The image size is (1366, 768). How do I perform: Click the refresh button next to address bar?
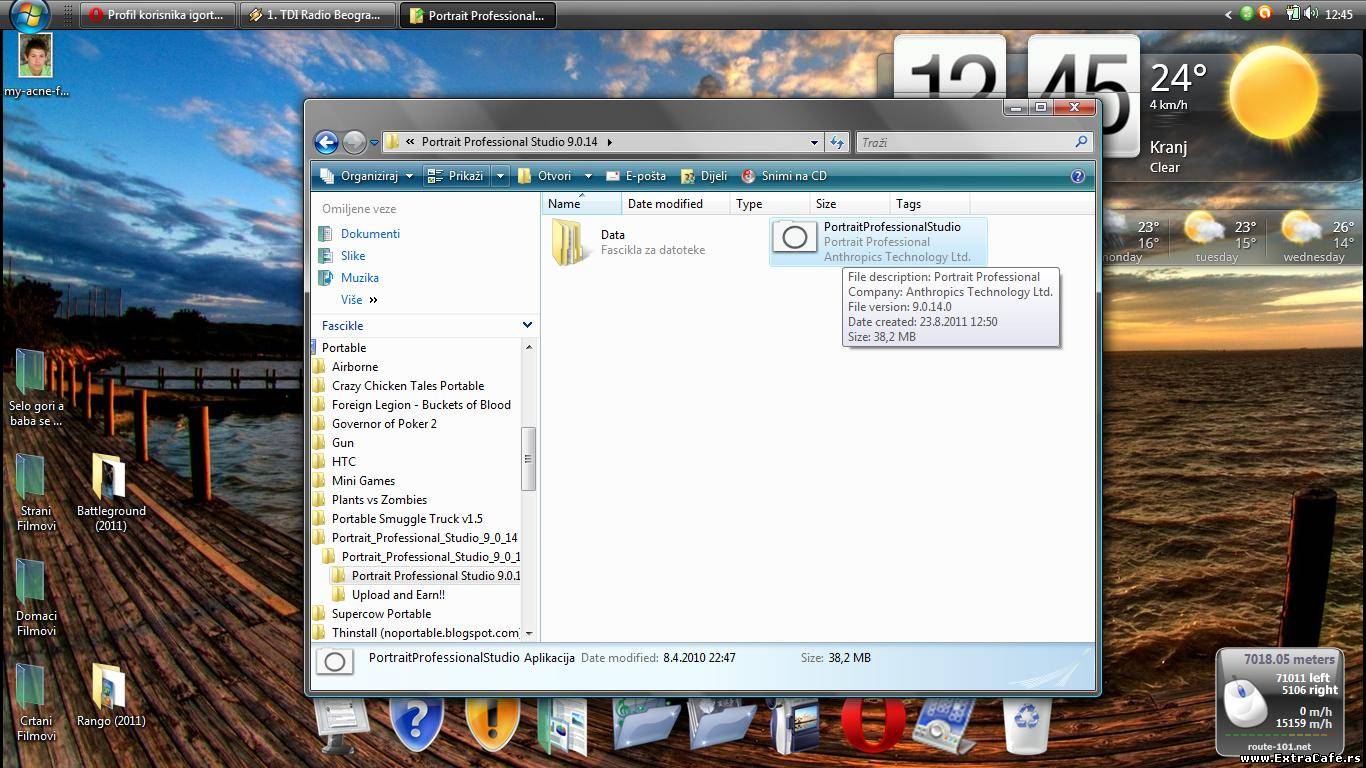pos(837,142)
